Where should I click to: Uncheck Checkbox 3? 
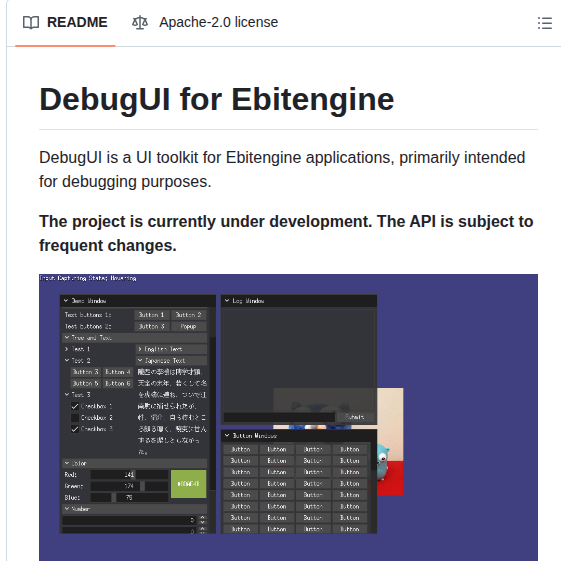tap(75, 429)
